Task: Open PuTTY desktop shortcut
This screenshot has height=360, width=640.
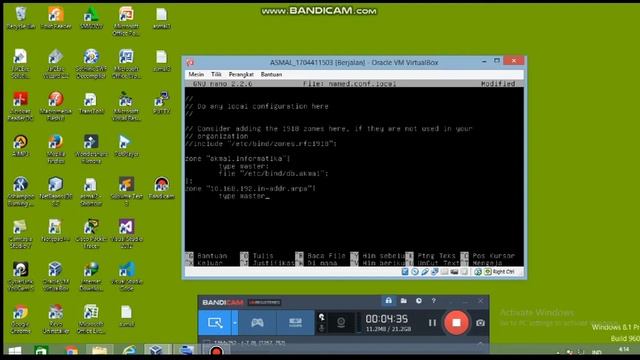Action: click(x=162, y=103)
